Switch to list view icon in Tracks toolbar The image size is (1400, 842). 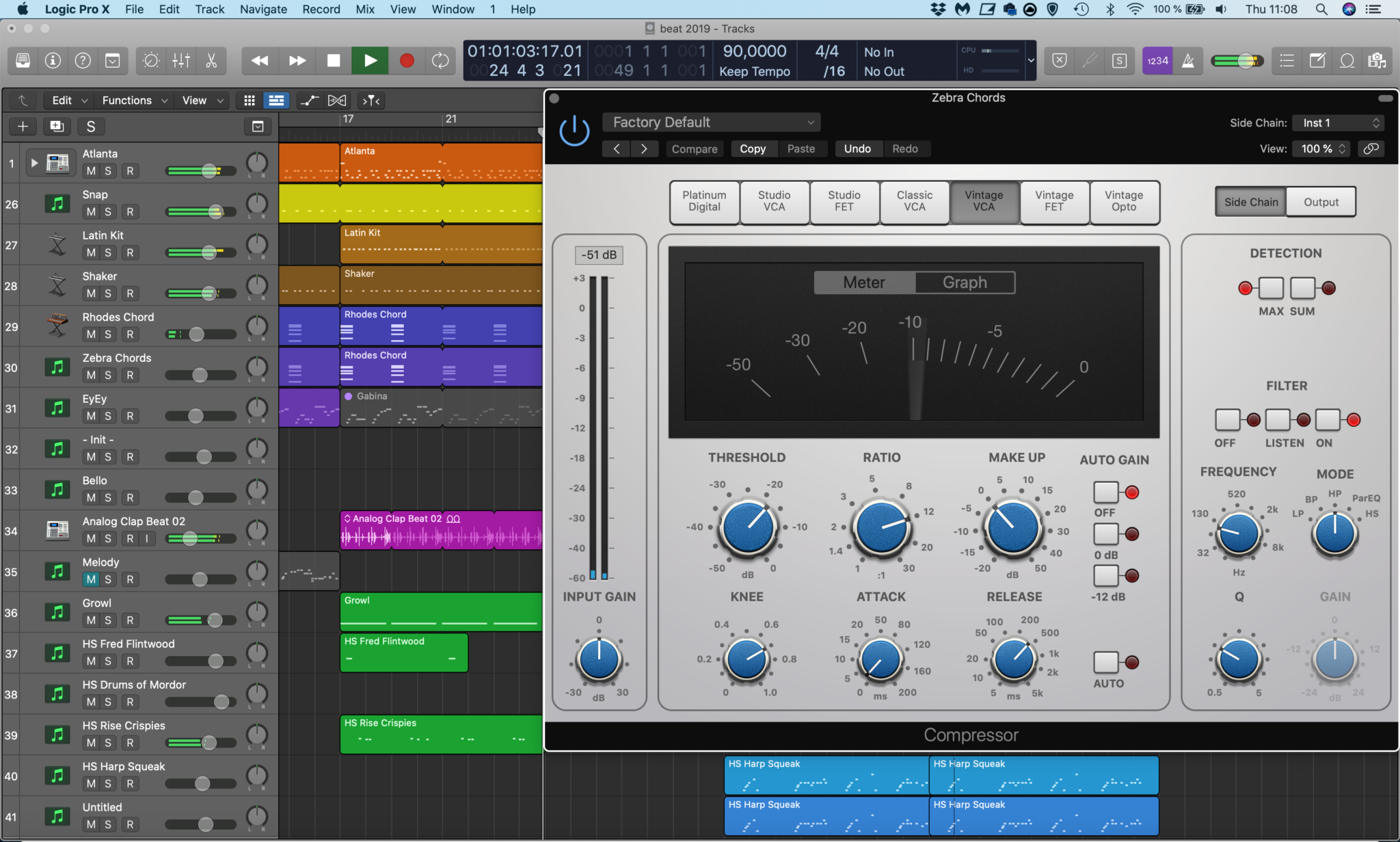tap(276, 101)
